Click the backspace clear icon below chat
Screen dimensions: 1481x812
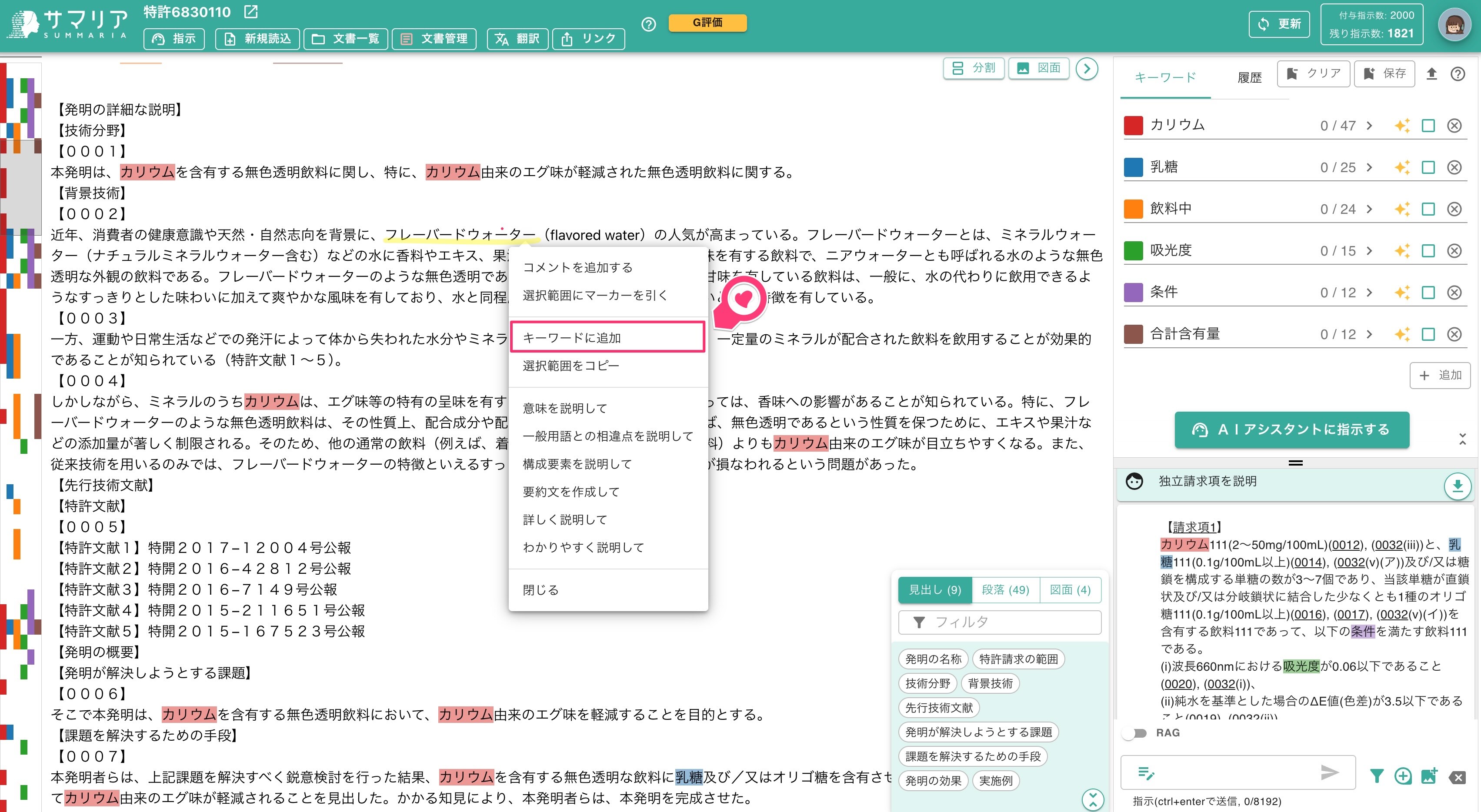1458,778
